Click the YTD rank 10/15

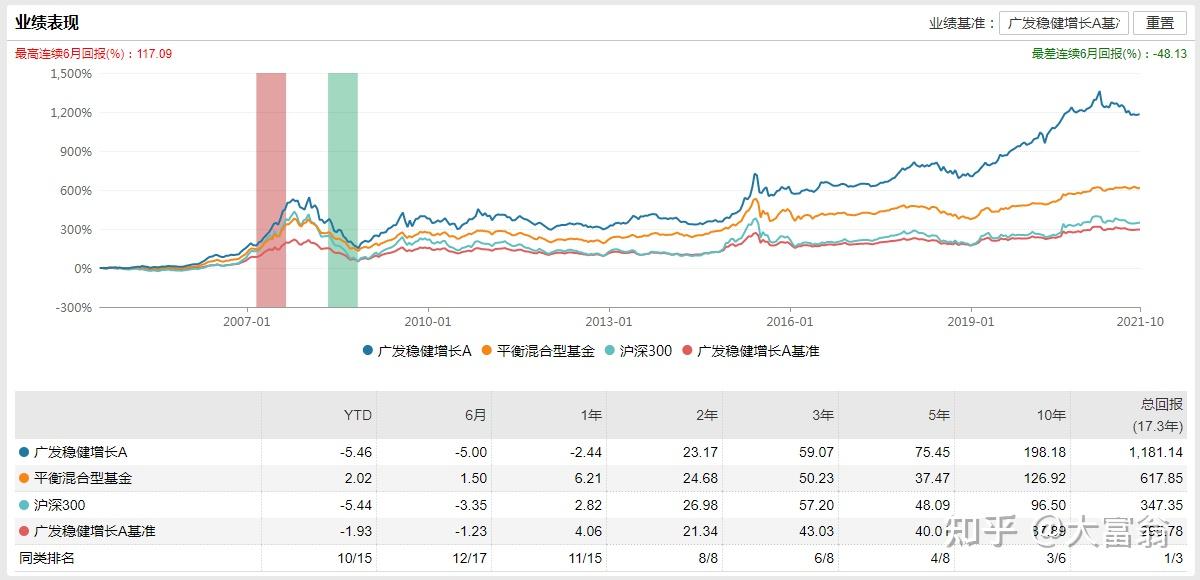pyautogui.click(x=356, y=557)
